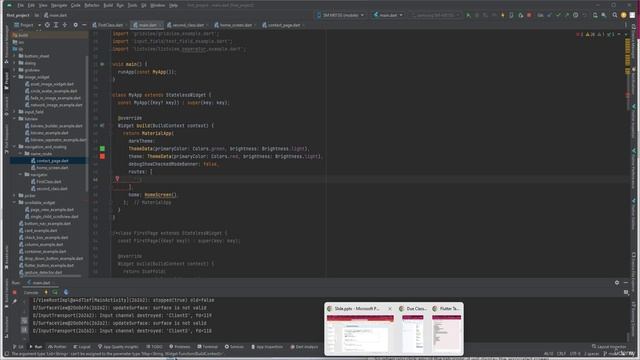
Task: Switch to the contact_page.dart editor tab
Action: coord(282,25)
